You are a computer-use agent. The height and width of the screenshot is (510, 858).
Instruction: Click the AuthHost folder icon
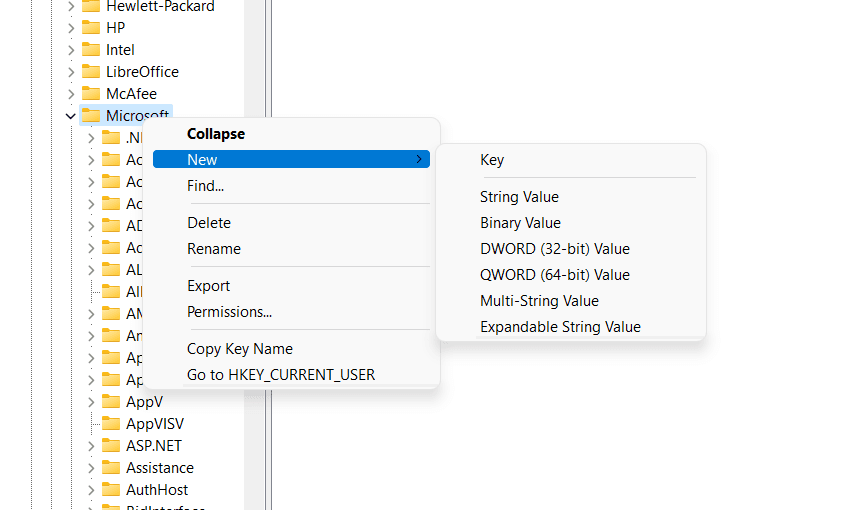pos(111,489)
